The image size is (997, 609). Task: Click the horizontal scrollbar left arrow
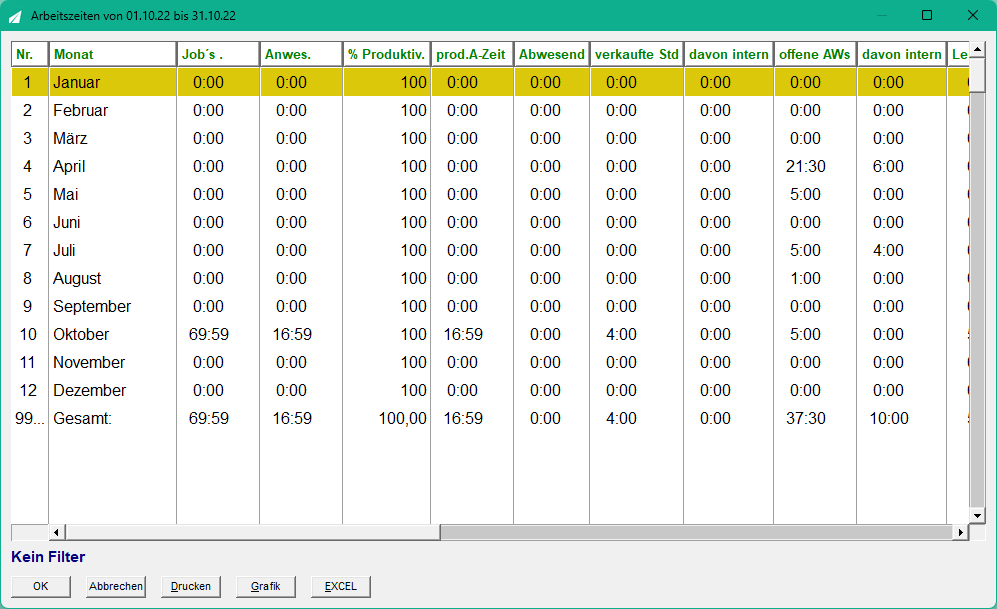(57, 532)
